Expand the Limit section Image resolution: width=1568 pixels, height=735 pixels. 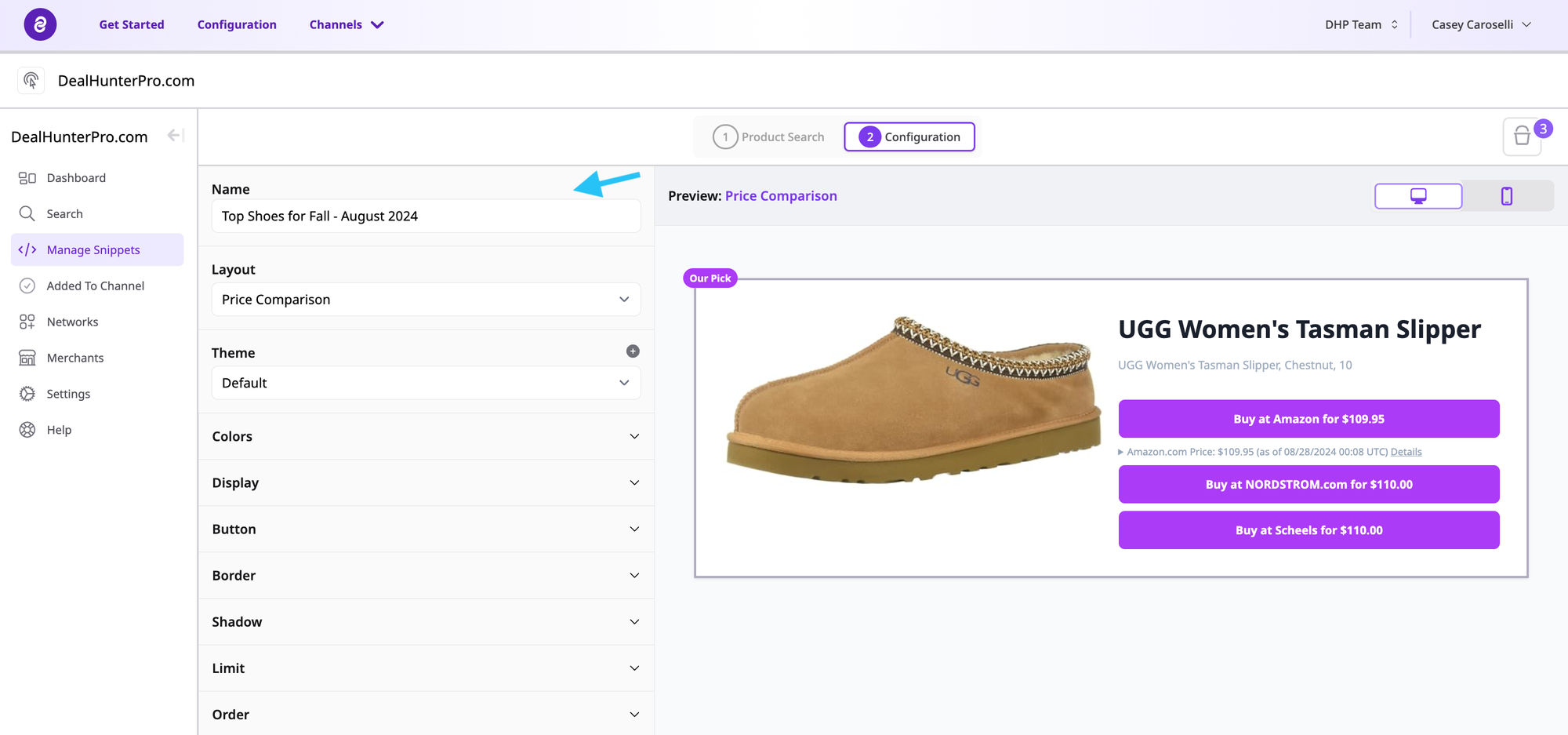(426, 668)
